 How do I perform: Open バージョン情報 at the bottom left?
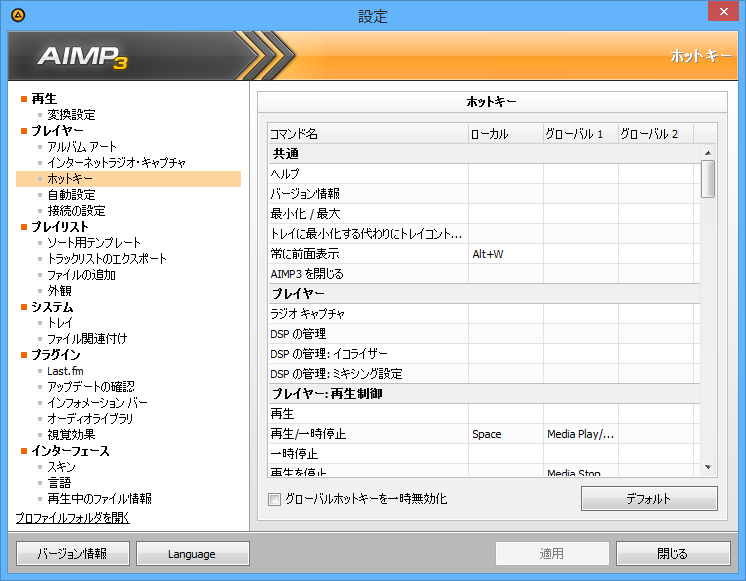click(x=73, y=553)
